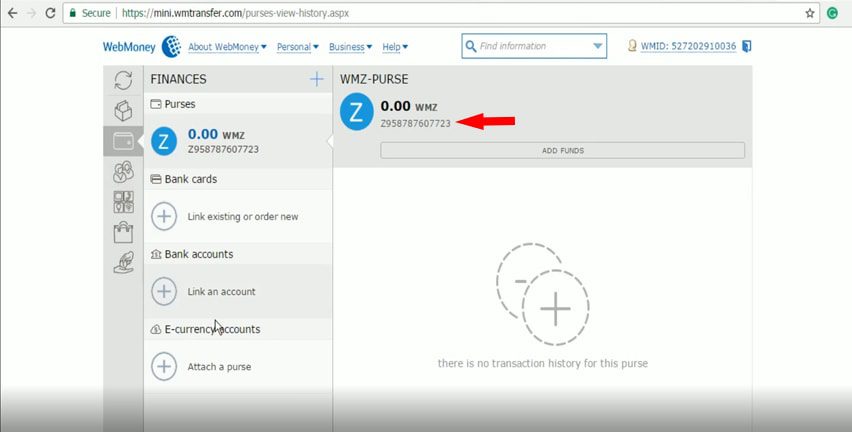
Task: Click the WebMoney globe logo
Action: click(x=171, y=47)
